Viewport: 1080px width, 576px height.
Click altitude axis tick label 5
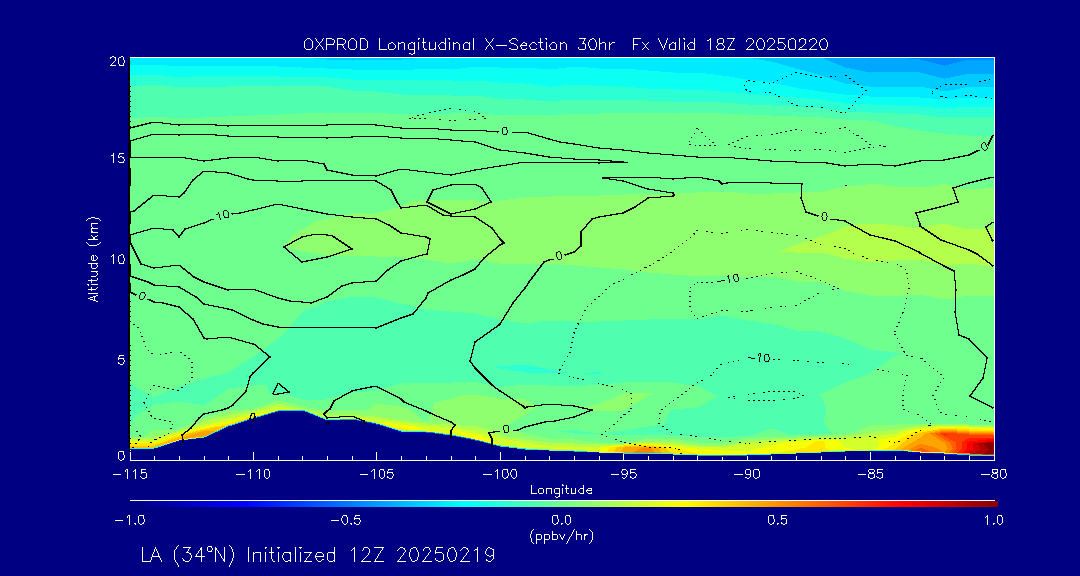[121, 360]
